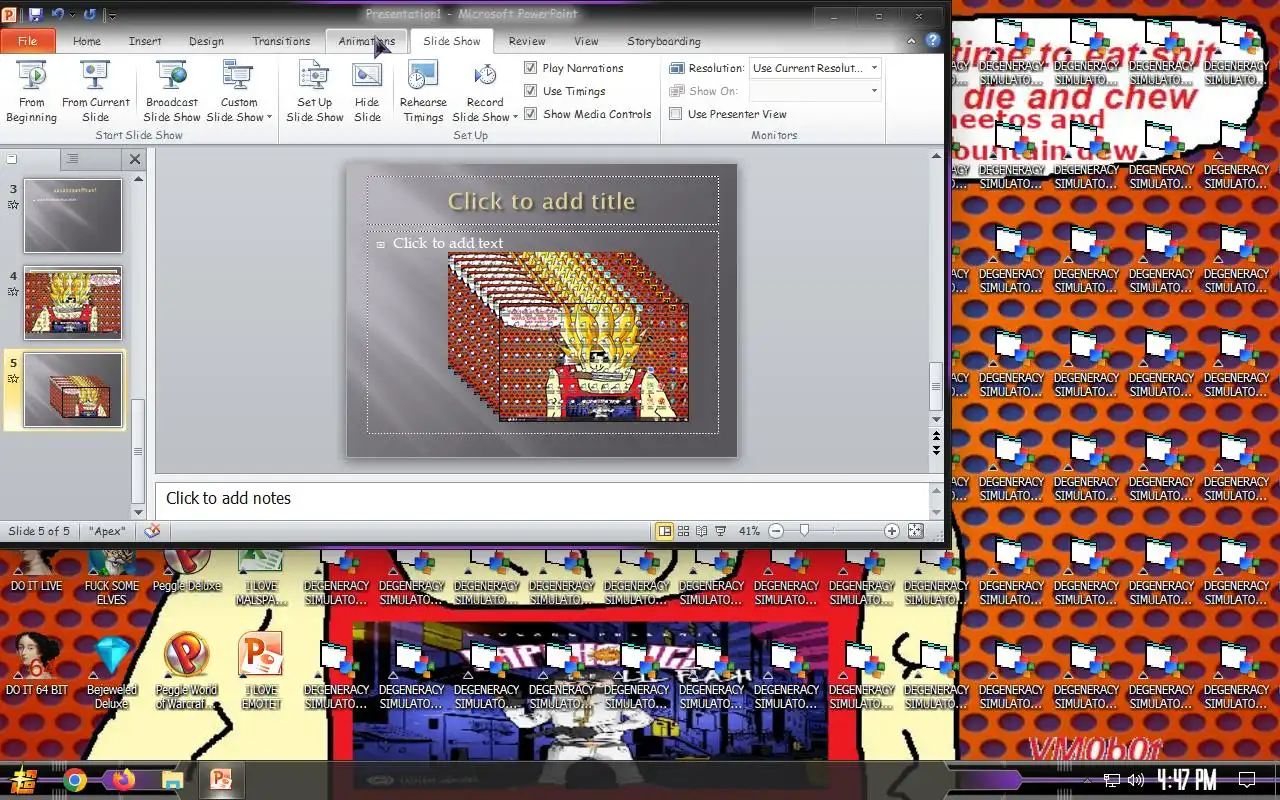Switch to Slides thumbnail pane tab
This screenshot has width=1280, height=800.
coord(13,159)
